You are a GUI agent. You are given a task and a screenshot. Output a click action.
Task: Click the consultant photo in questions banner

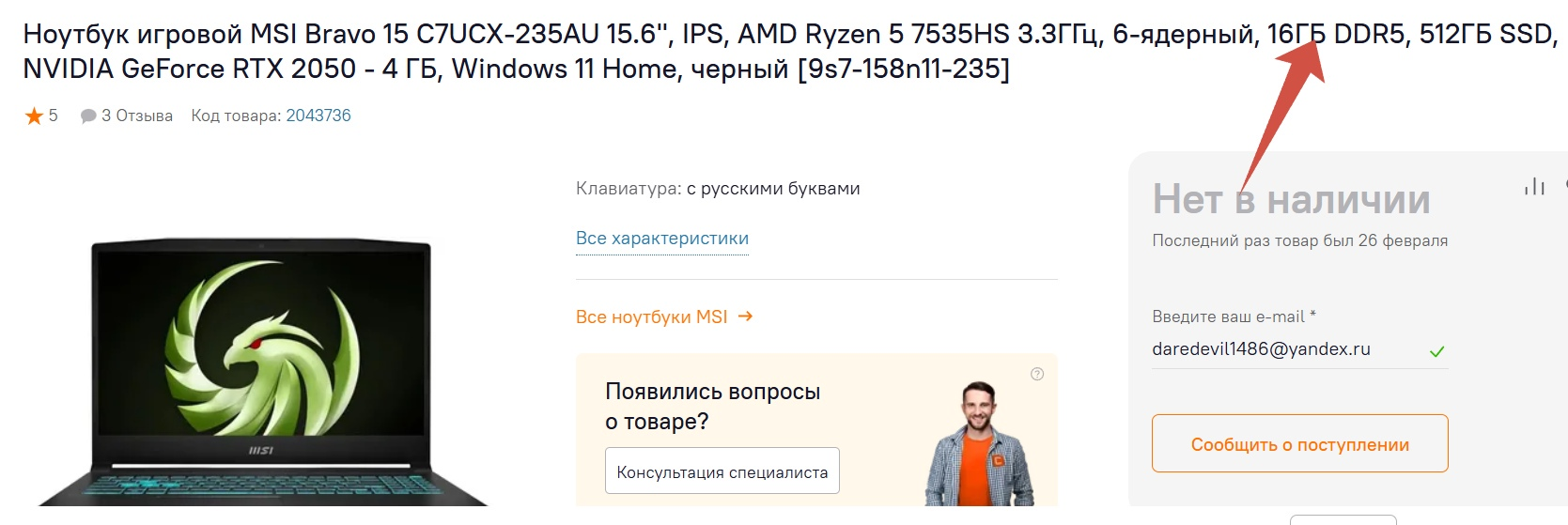[978, 444]
